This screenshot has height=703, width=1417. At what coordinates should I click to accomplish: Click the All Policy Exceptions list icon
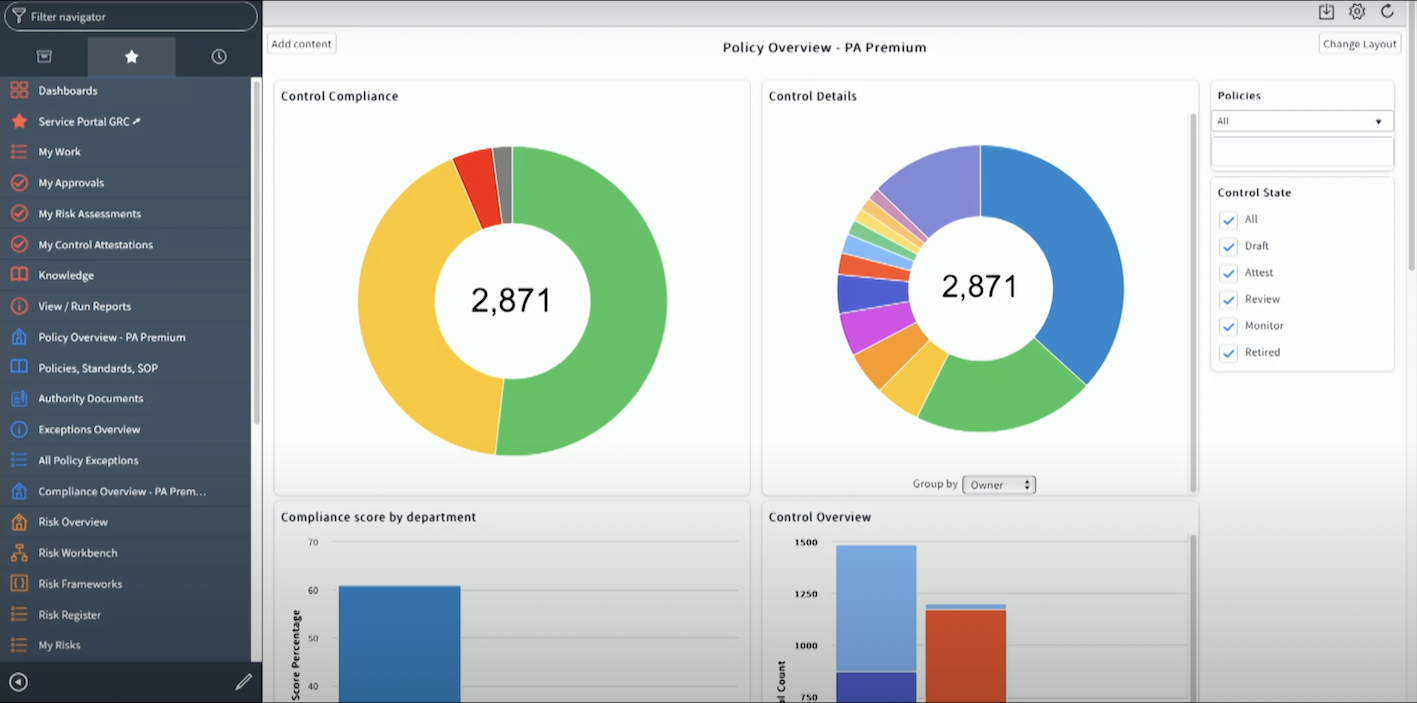[x=19, y=460]
